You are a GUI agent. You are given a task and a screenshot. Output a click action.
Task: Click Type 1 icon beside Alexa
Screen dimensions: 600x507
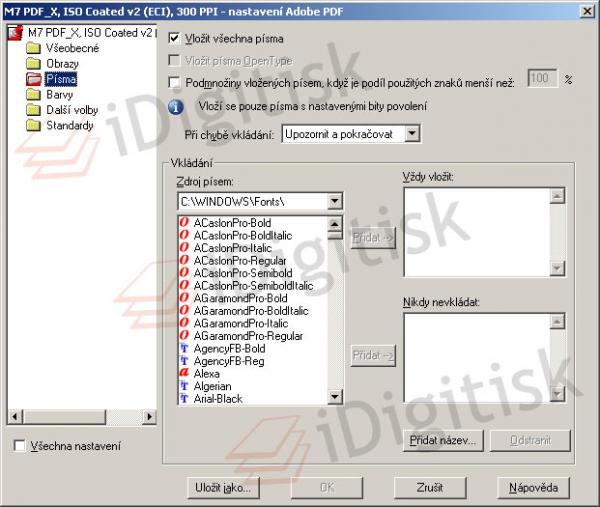click(x=184, y=373)
